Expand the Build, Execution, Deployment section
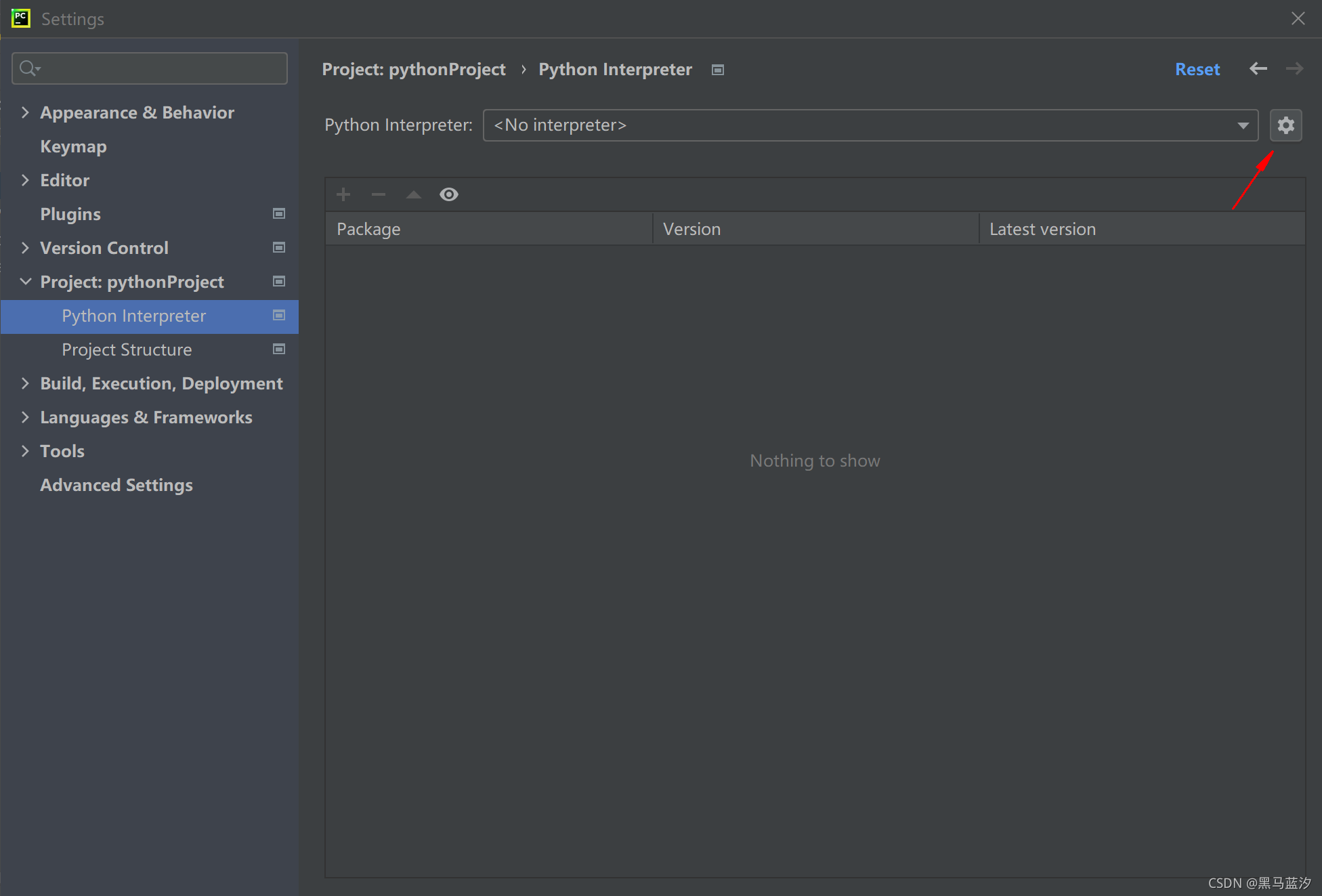1322x896 pixels. (25, 383)
